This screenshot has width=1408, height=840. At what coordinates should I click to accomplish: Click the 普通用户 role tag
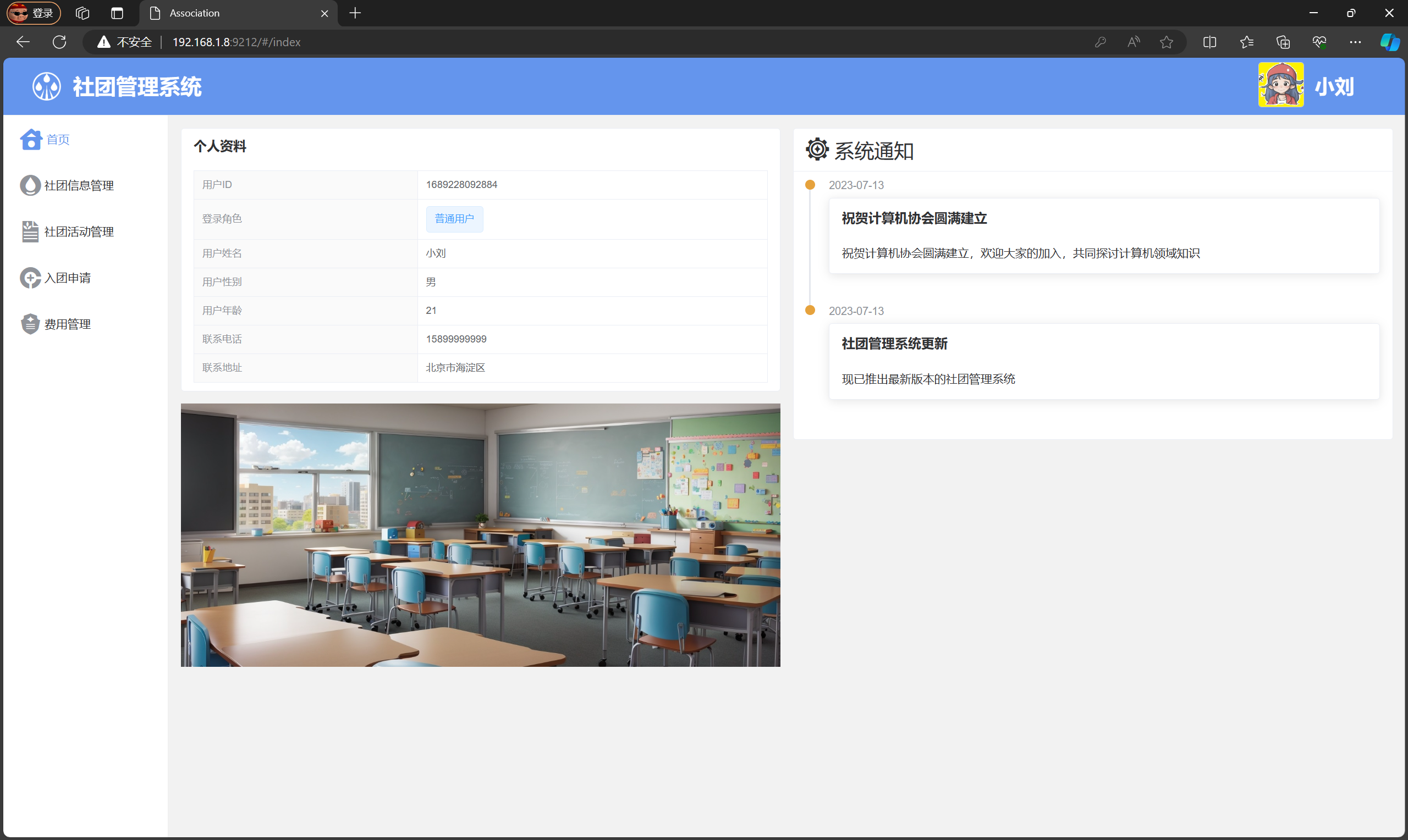coord(454,218)
